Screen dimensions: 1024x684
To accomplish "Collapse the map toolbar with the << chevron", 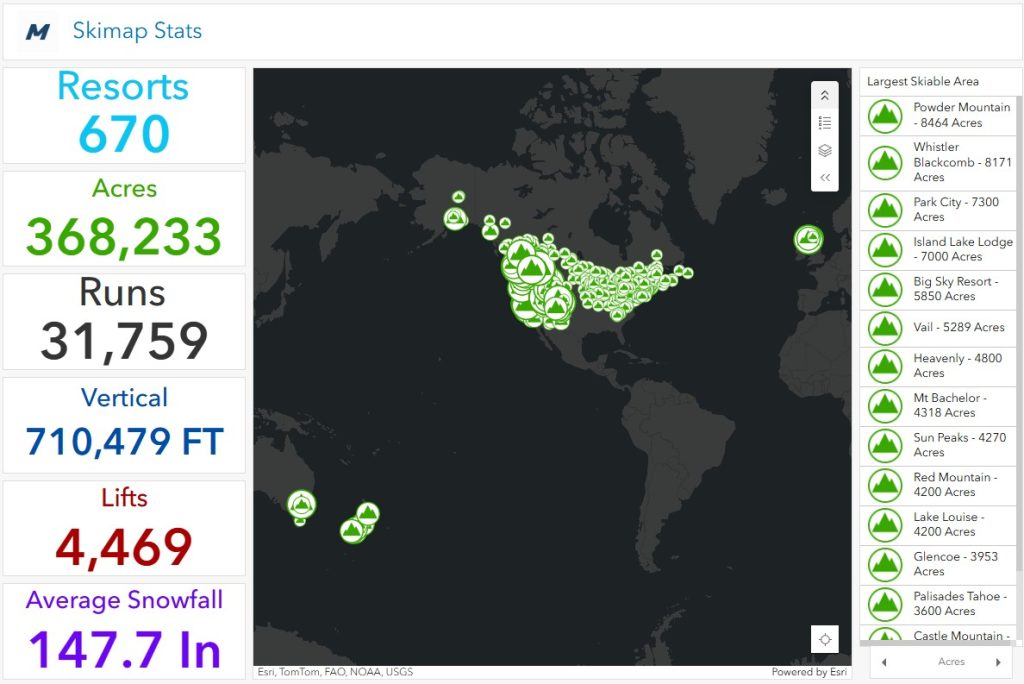I will pyautogui.click(x=824, y=177).
